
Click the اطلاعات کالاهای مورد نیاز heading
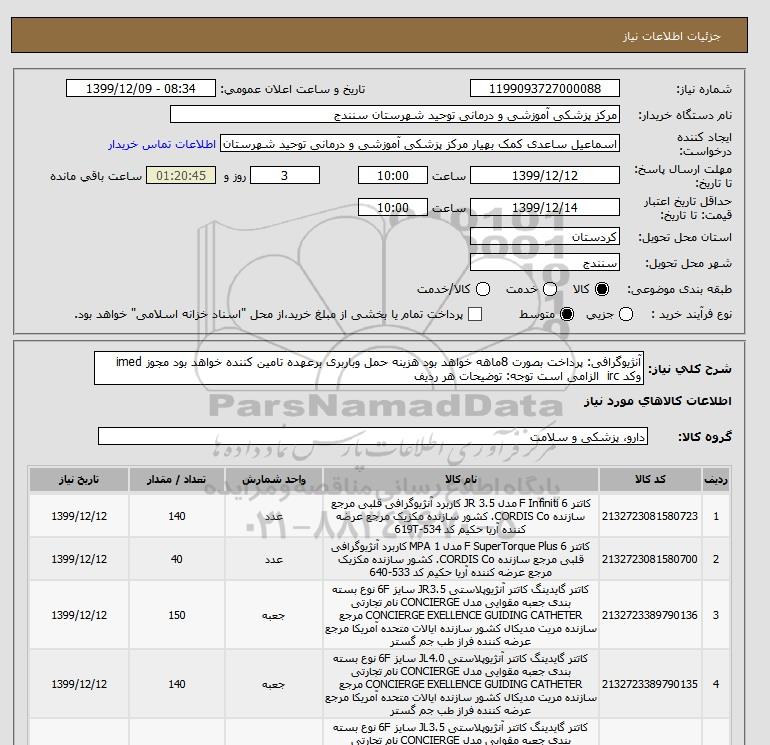tap(658, 401)
